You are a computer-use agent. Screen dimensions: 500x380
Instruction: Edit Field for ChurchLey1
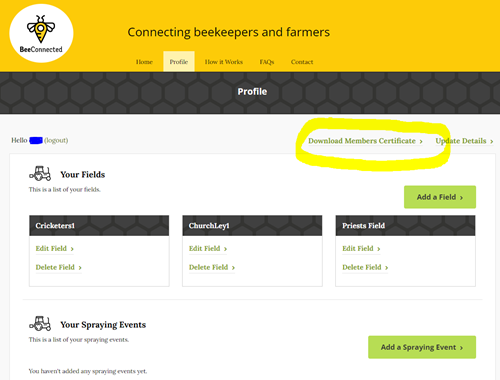tap(208, 249)
